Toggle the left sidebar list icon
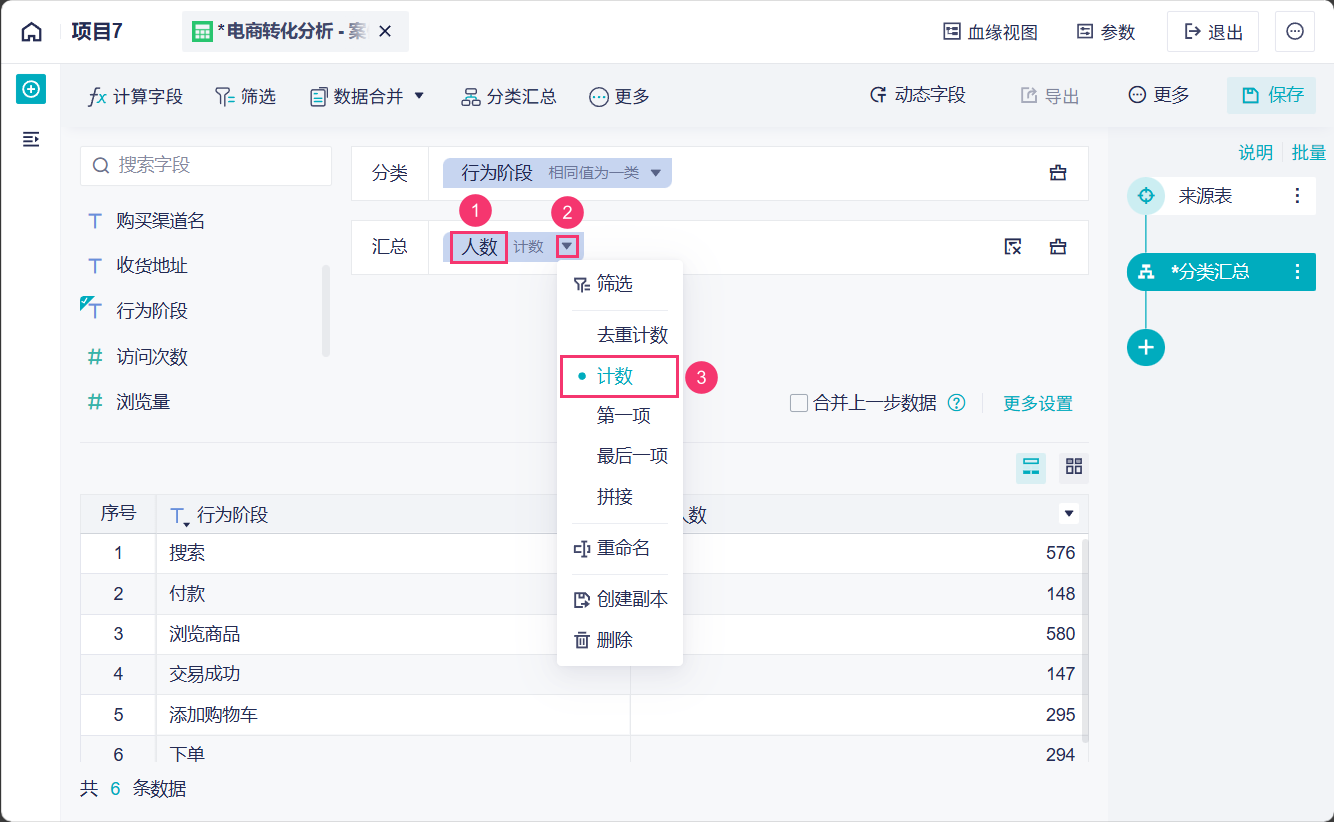Screen dimensions: 1334x822 tap(31, 139)
